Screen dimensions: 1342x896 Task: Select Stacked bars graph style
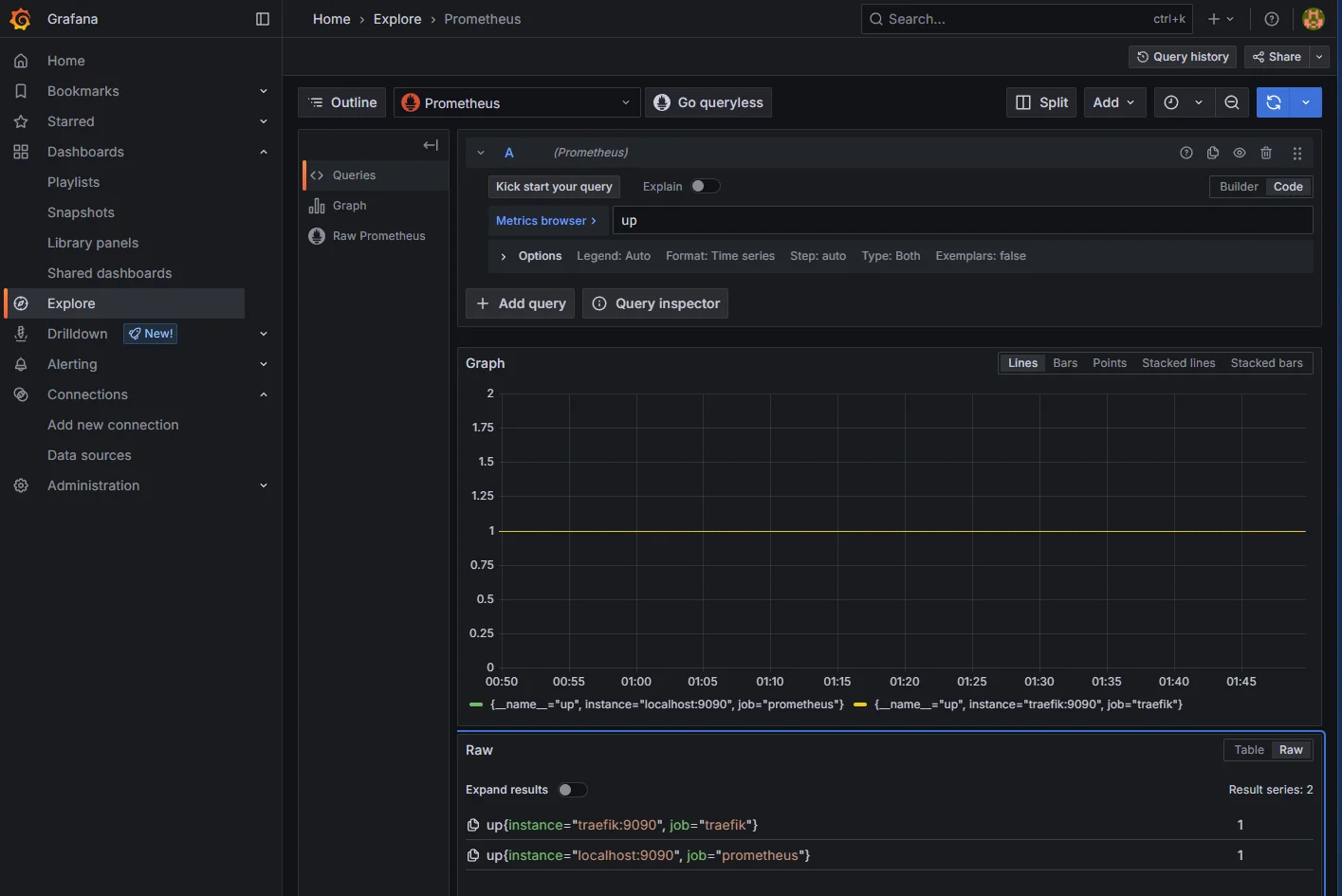coord(1267,363)
